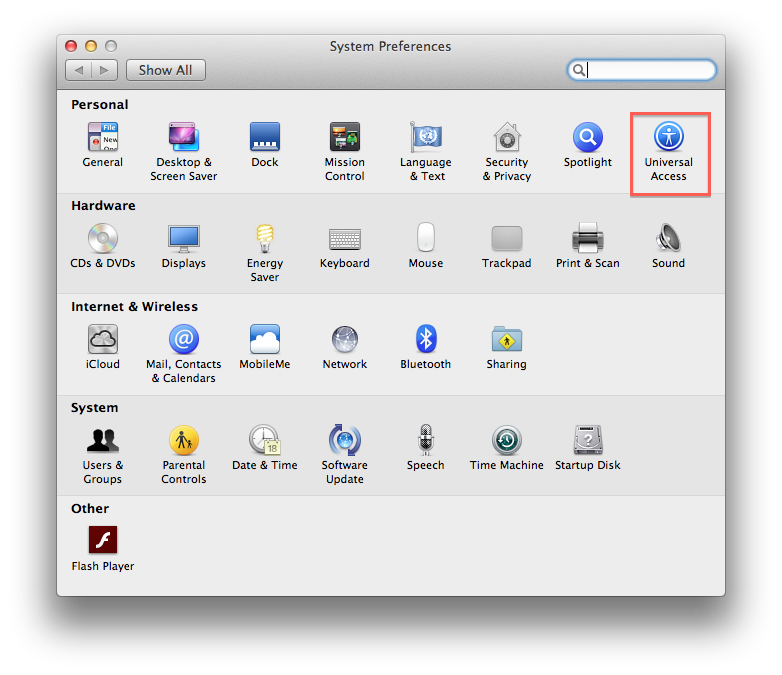
Task: Click the magnifying glass in search field
Action: click(578, 70)
